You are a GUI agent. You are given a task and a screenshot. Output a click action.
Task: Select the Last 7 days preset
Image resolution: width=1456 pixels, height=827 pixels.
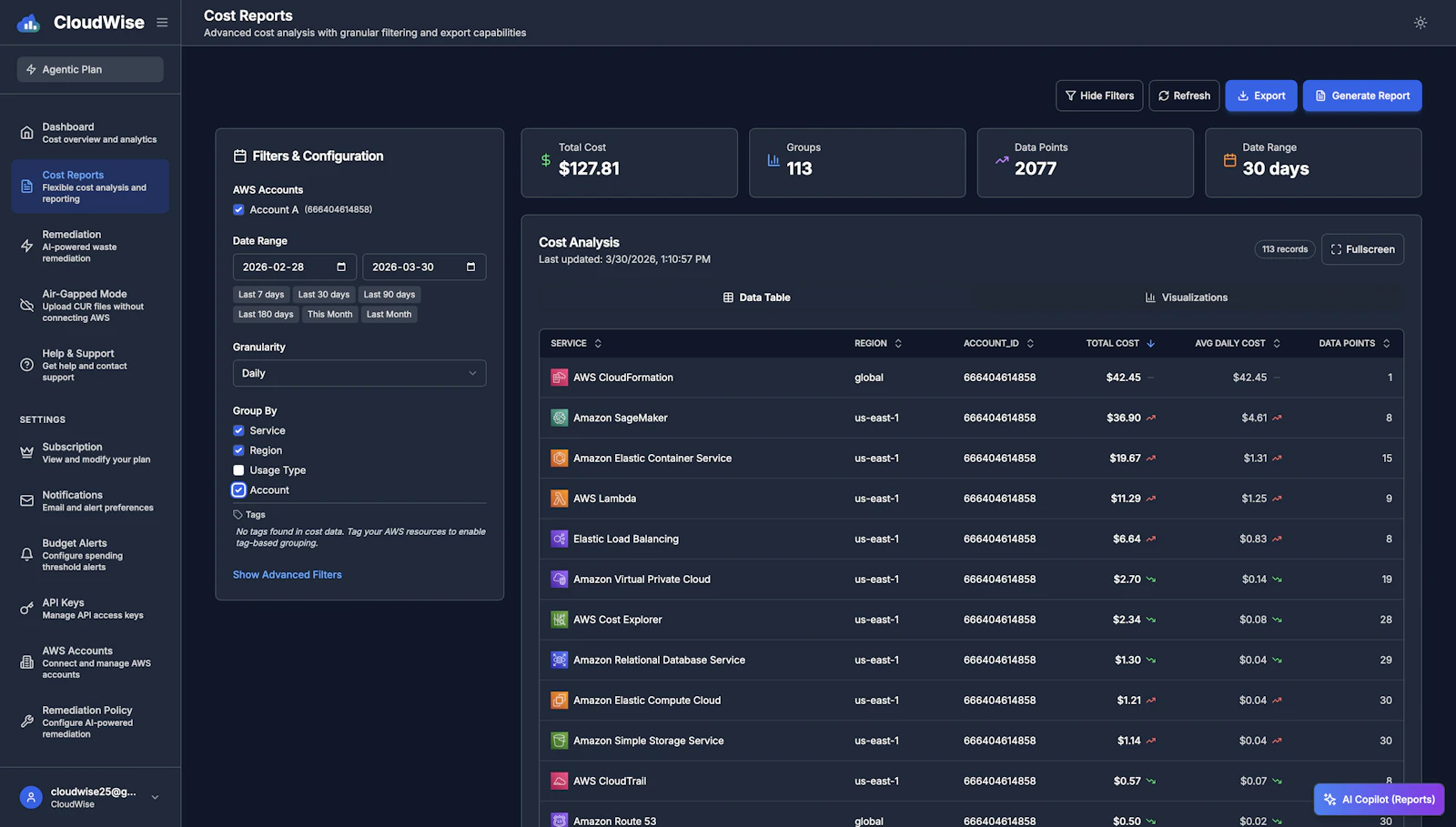click(261, 295)
